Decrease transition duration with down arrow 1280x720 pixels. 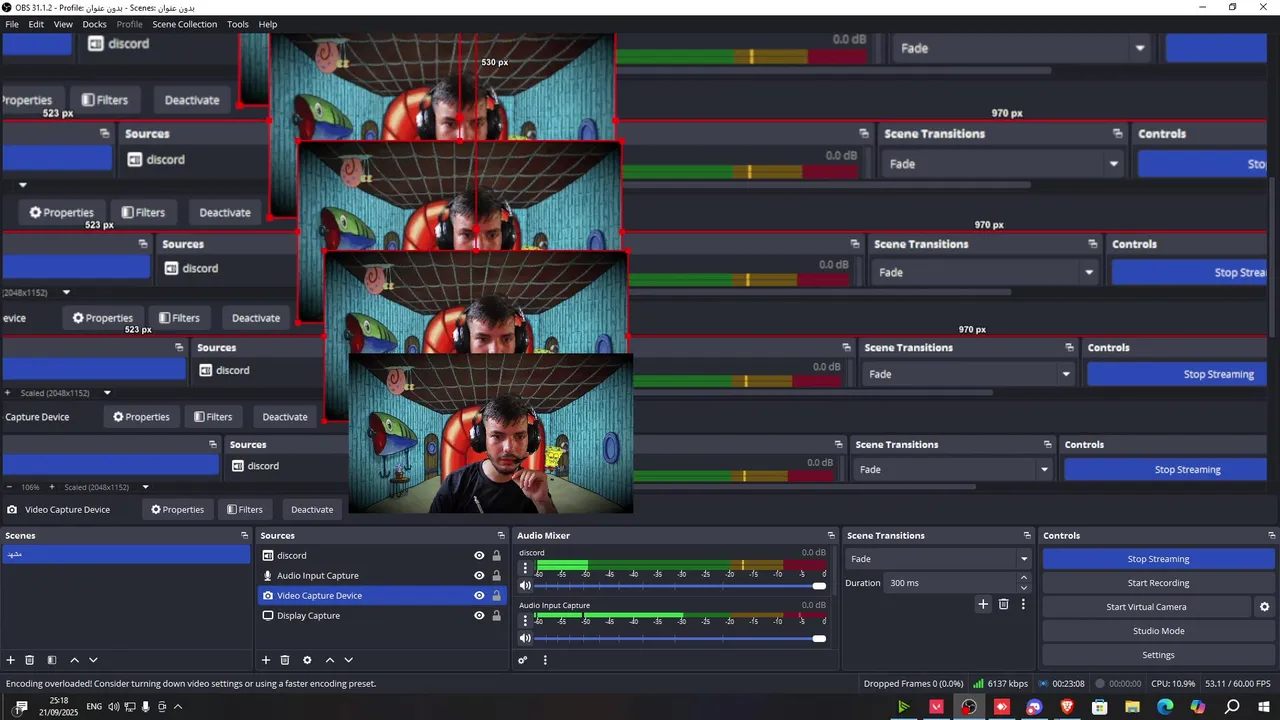point(1024,588)
